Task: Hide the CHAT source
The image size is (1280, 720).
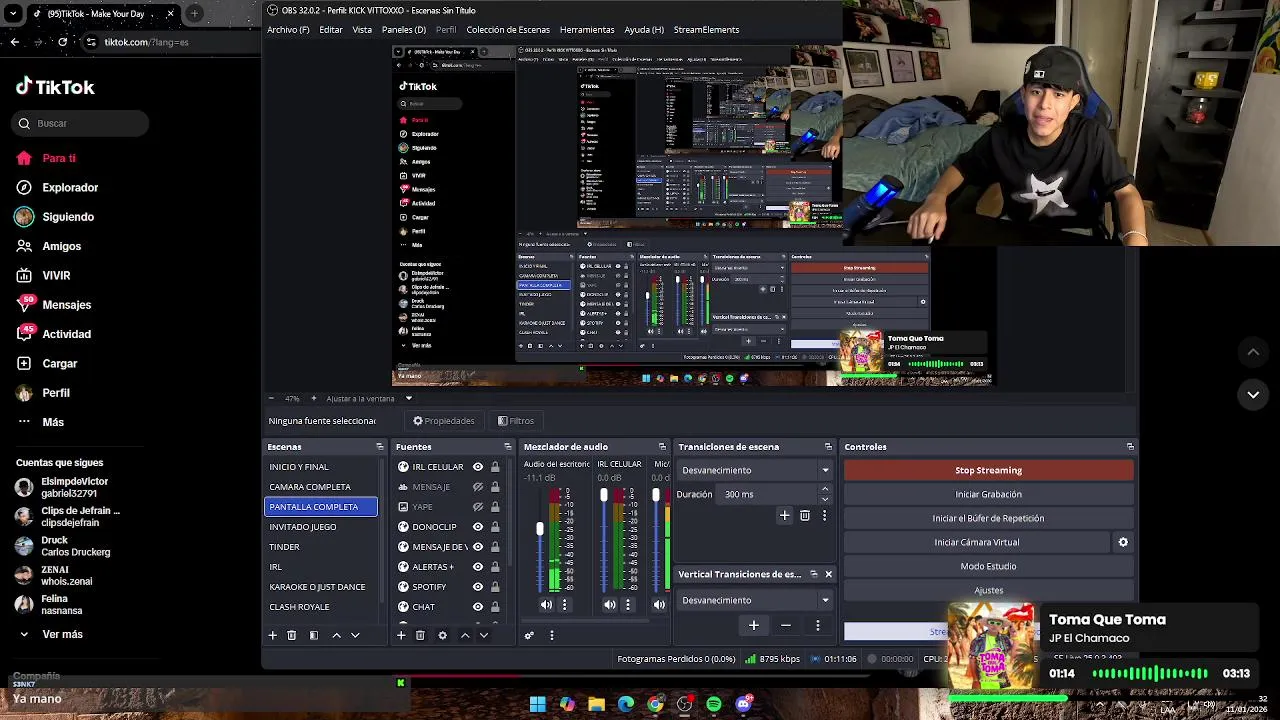Action: [x=478, y=607]
